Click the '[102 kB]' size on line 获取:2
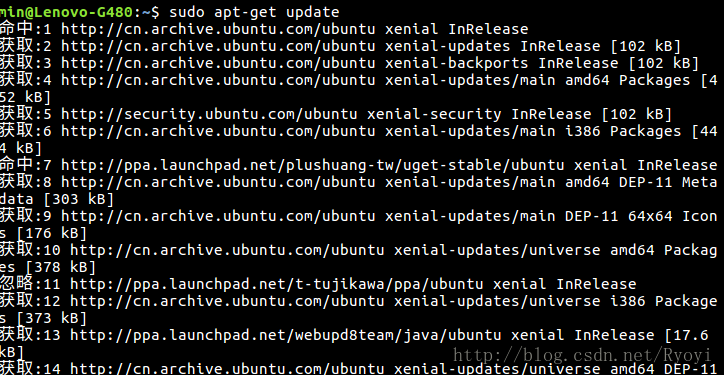Screen dimensions: 724x375 (645, 46)
